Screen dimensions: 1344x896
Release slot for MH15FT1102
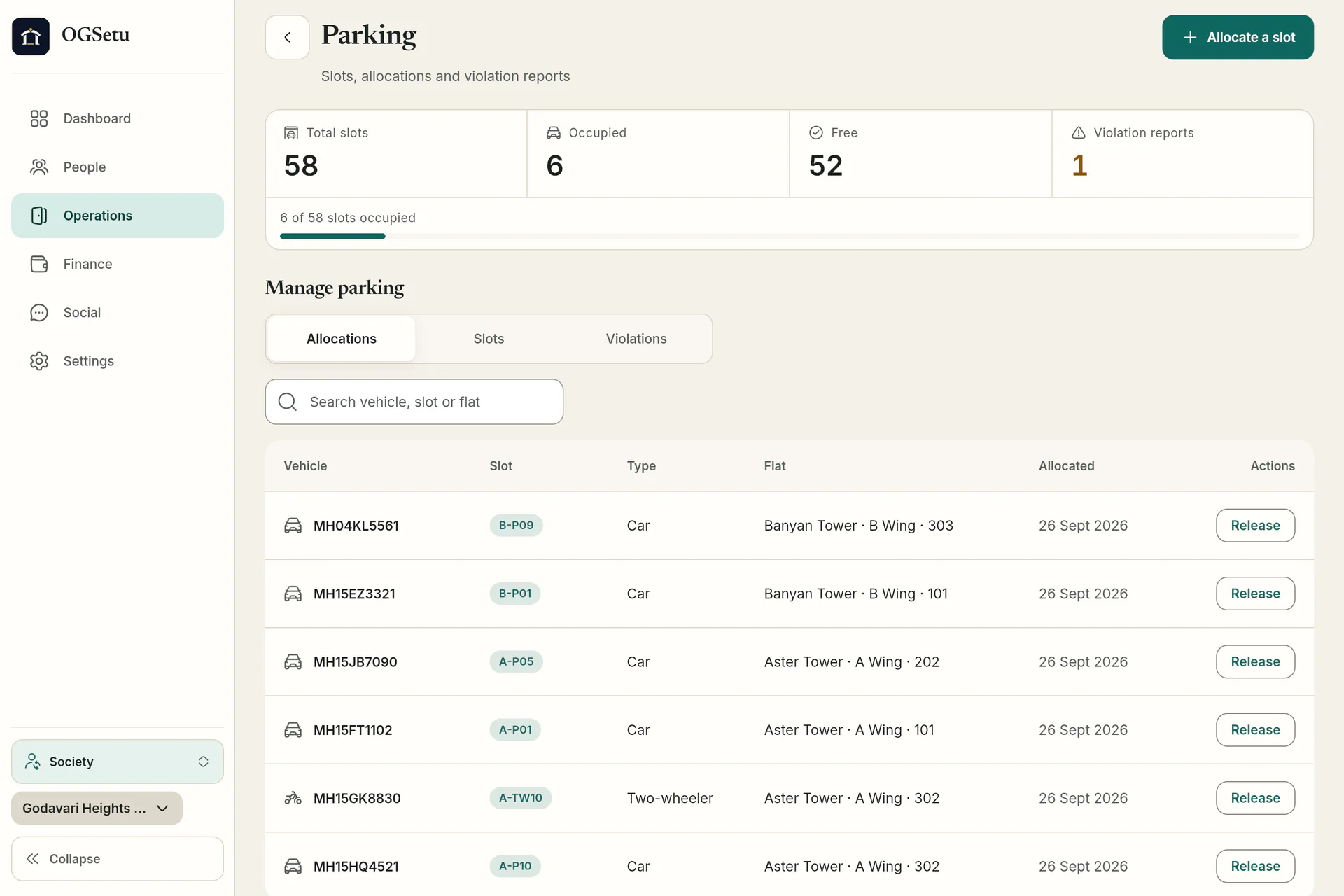1255,730
